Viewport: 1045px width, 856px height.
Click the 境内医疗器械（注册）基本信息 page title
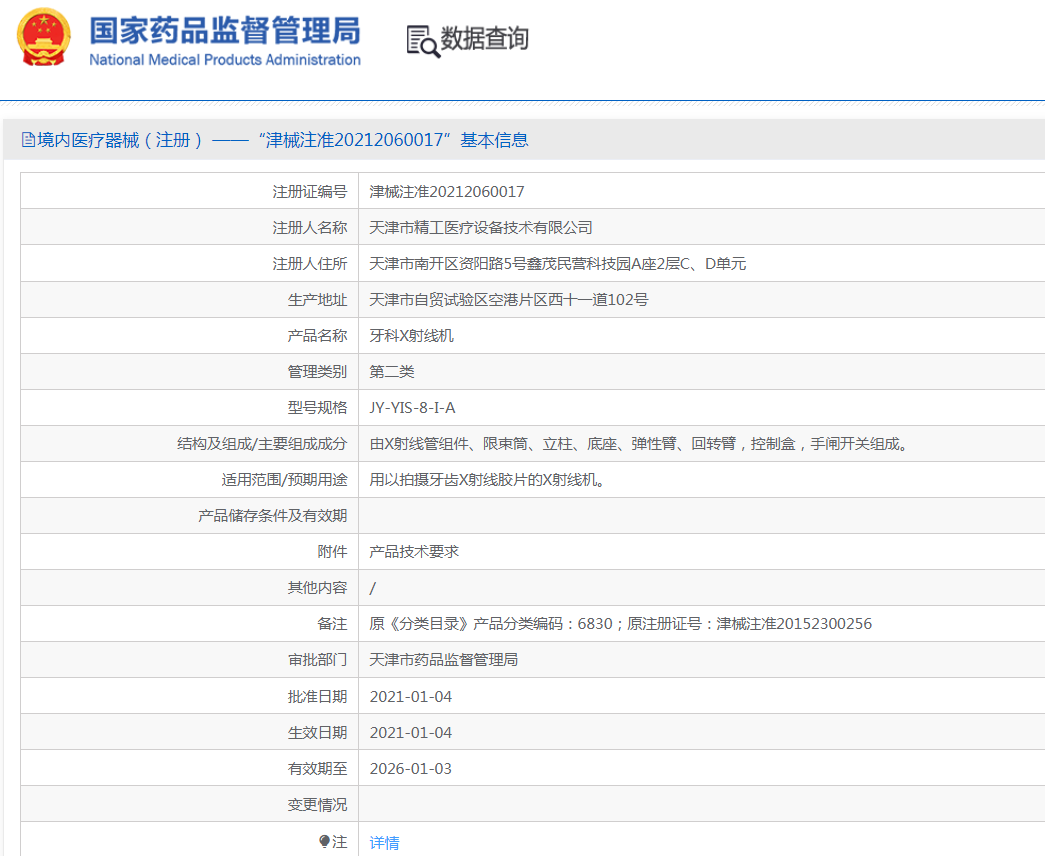(x=283, y=140)
